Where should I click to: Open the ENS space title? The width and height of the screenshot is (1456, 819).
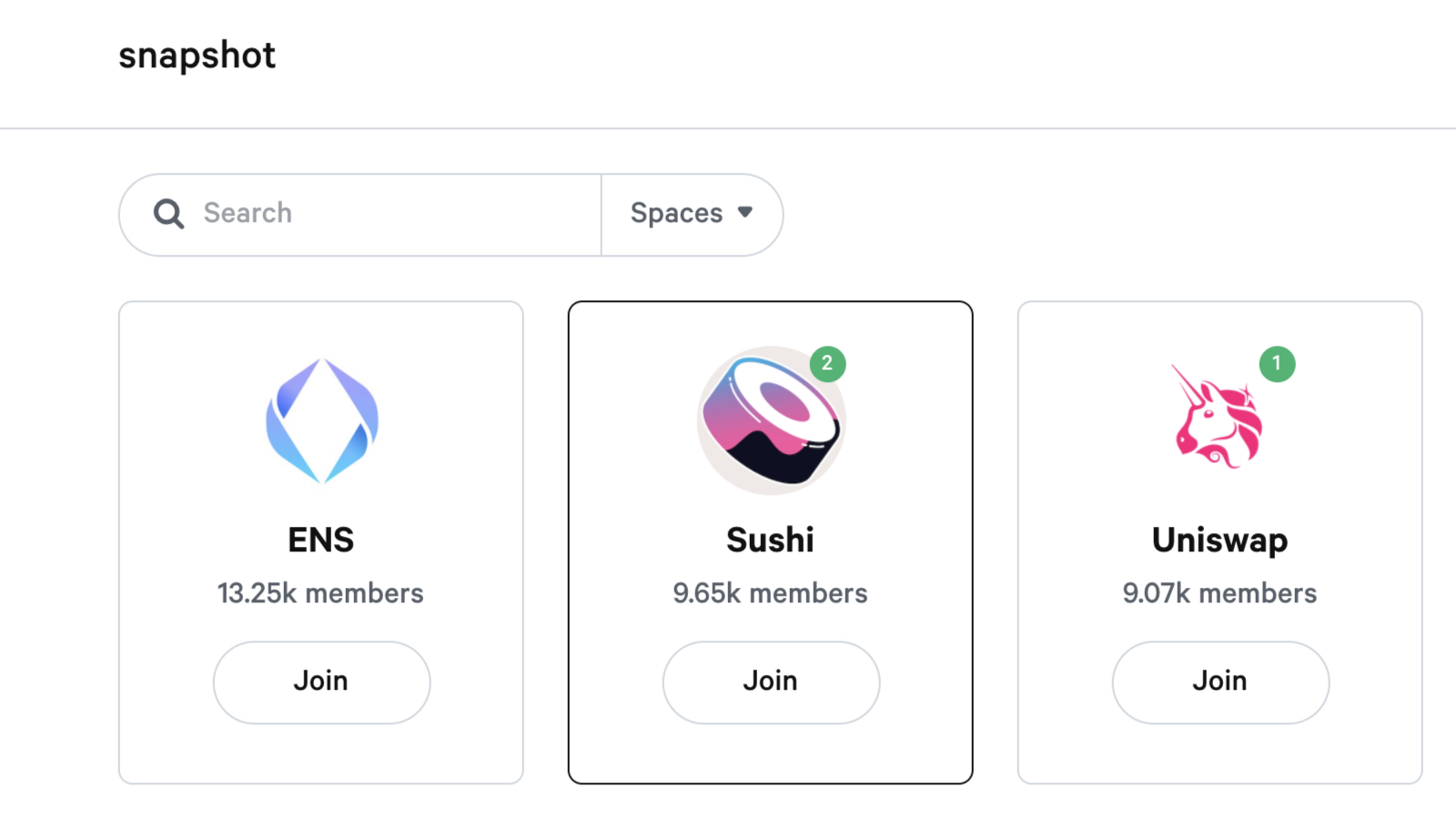[x=321, y=540]
